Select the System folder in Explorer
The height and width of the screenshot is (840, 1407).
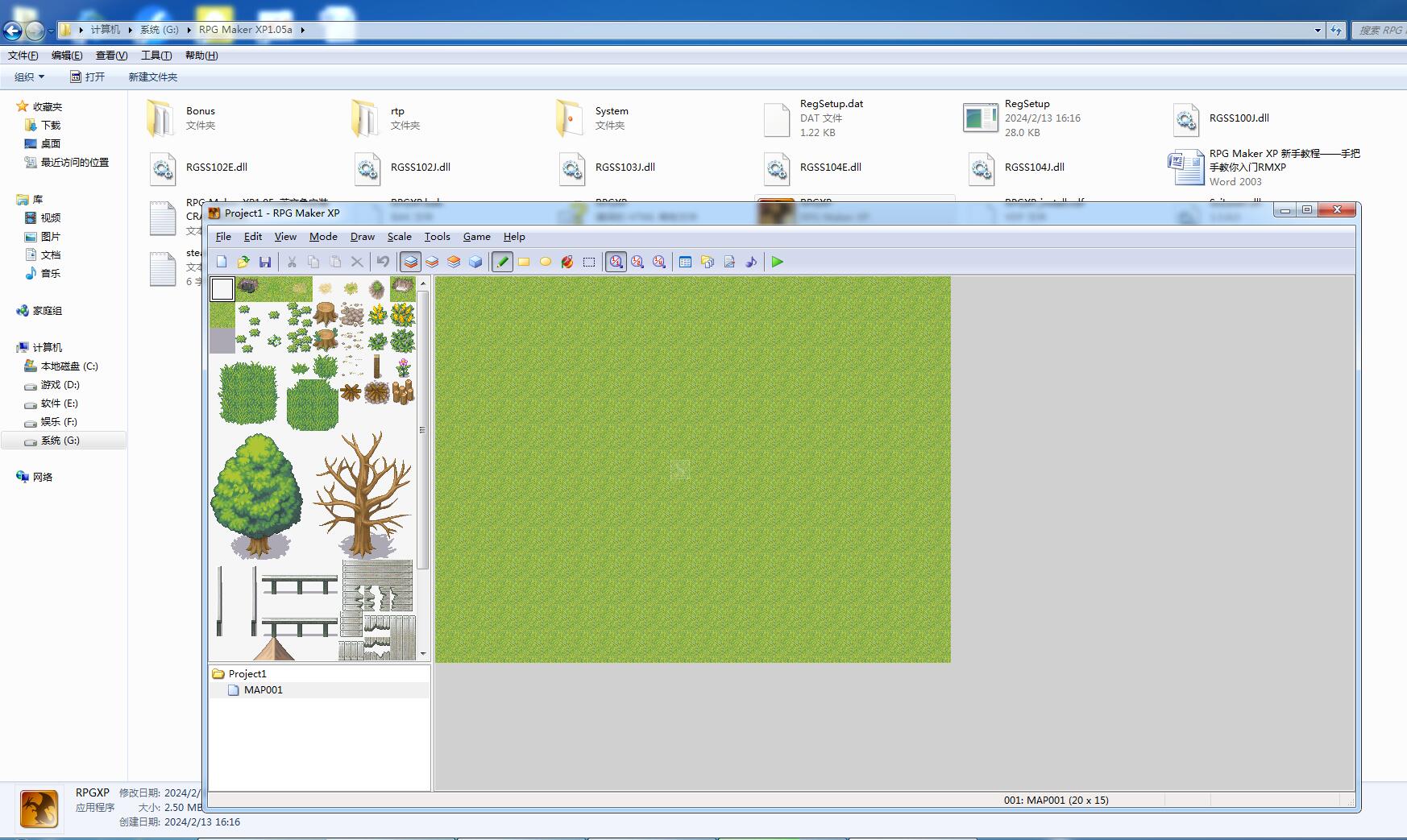coord(592,118)
